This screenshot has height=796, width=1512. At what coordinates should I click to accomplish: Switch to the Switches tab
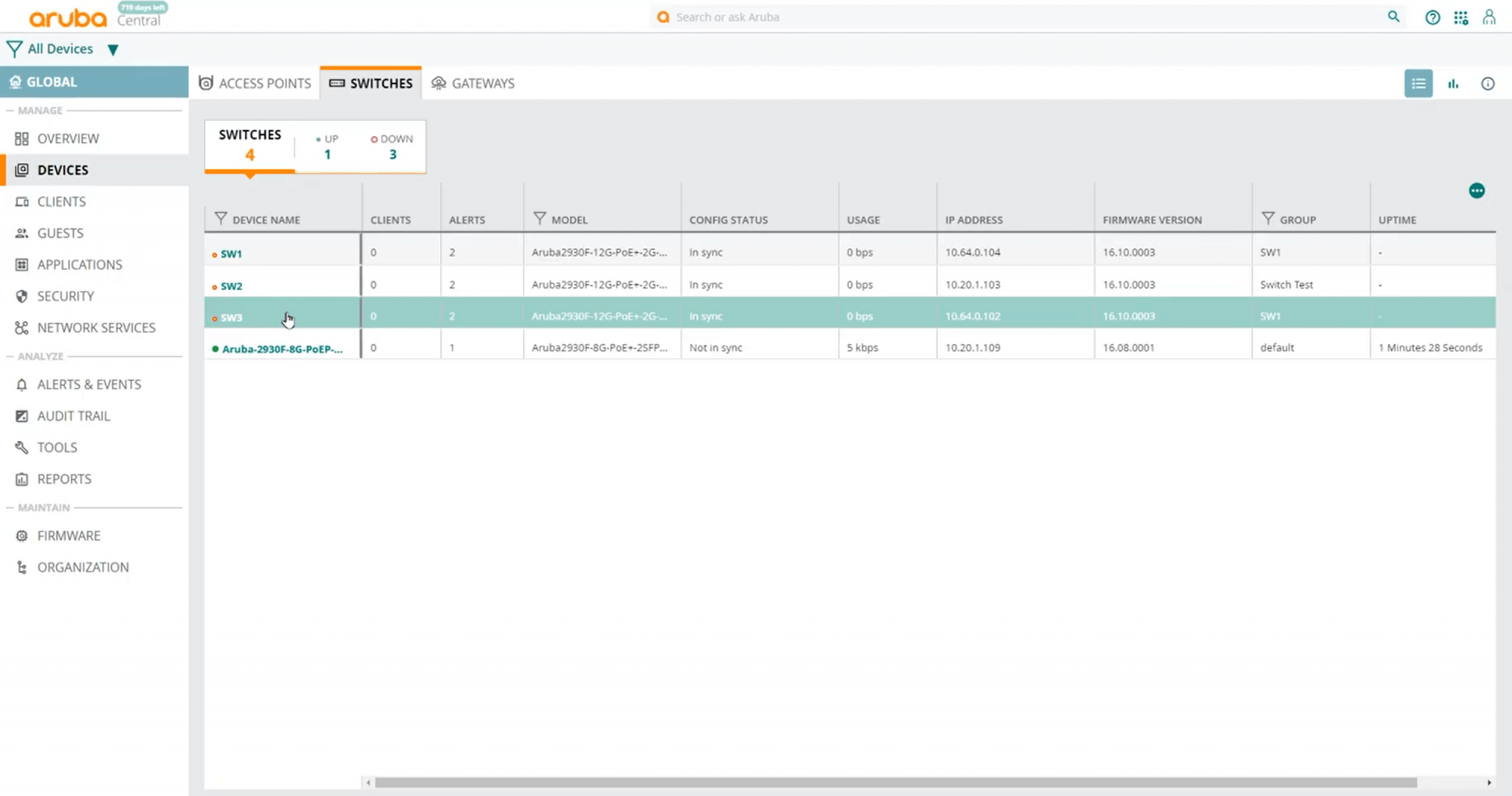click(371, 83)
